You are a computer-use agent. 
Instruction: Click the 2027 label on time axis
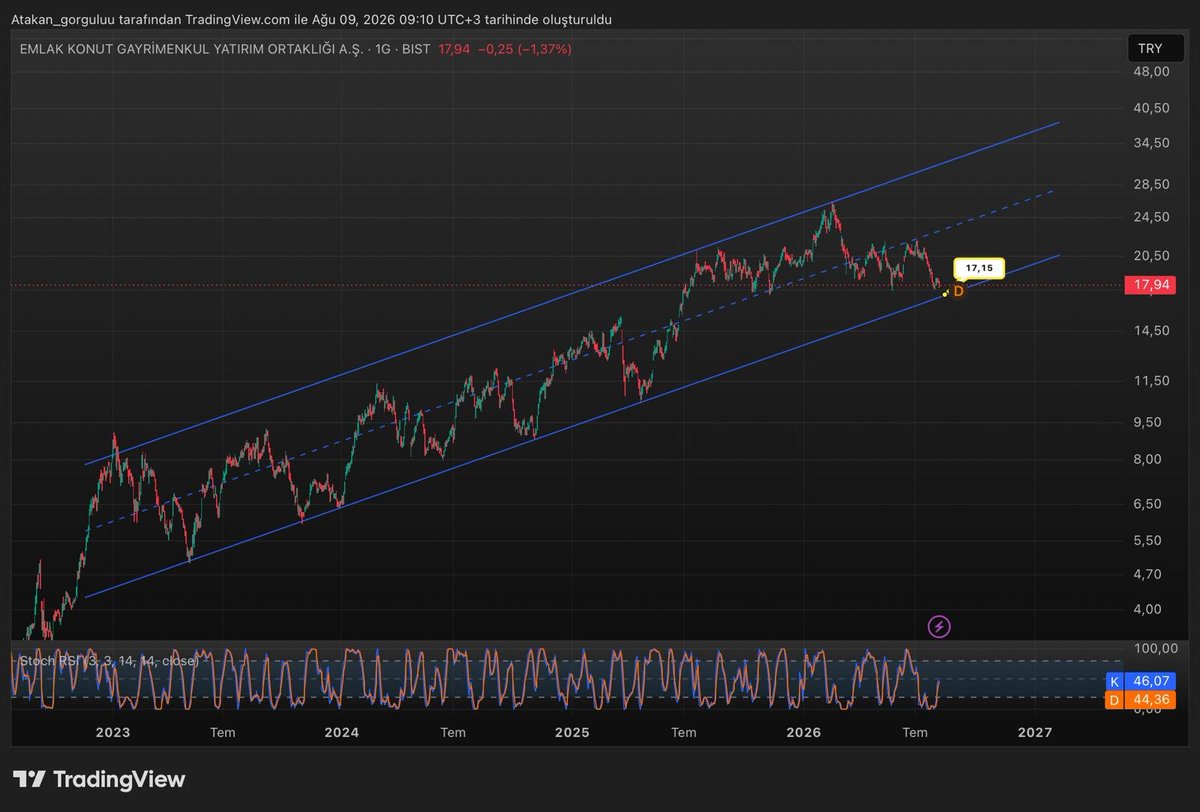click(x=1035, y=733)
